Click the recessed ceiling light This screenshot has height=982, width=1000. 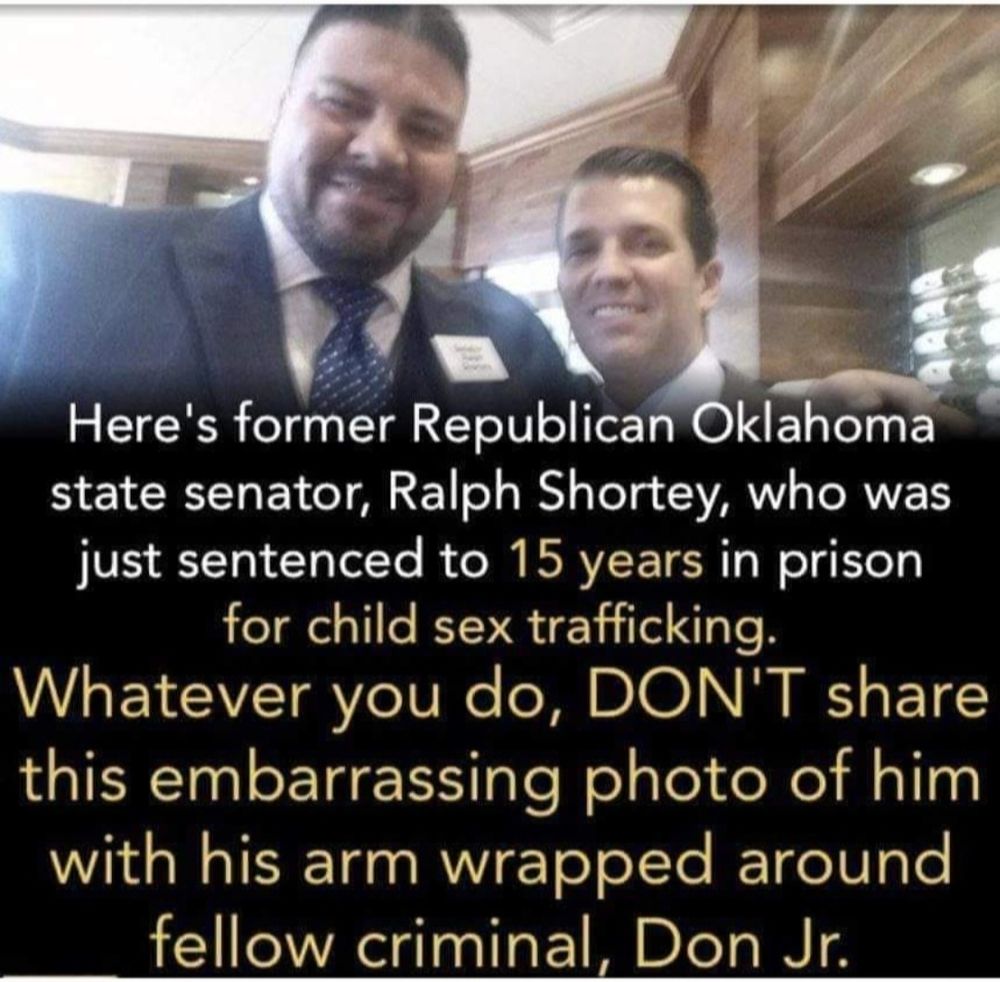[x=937, y=173]
